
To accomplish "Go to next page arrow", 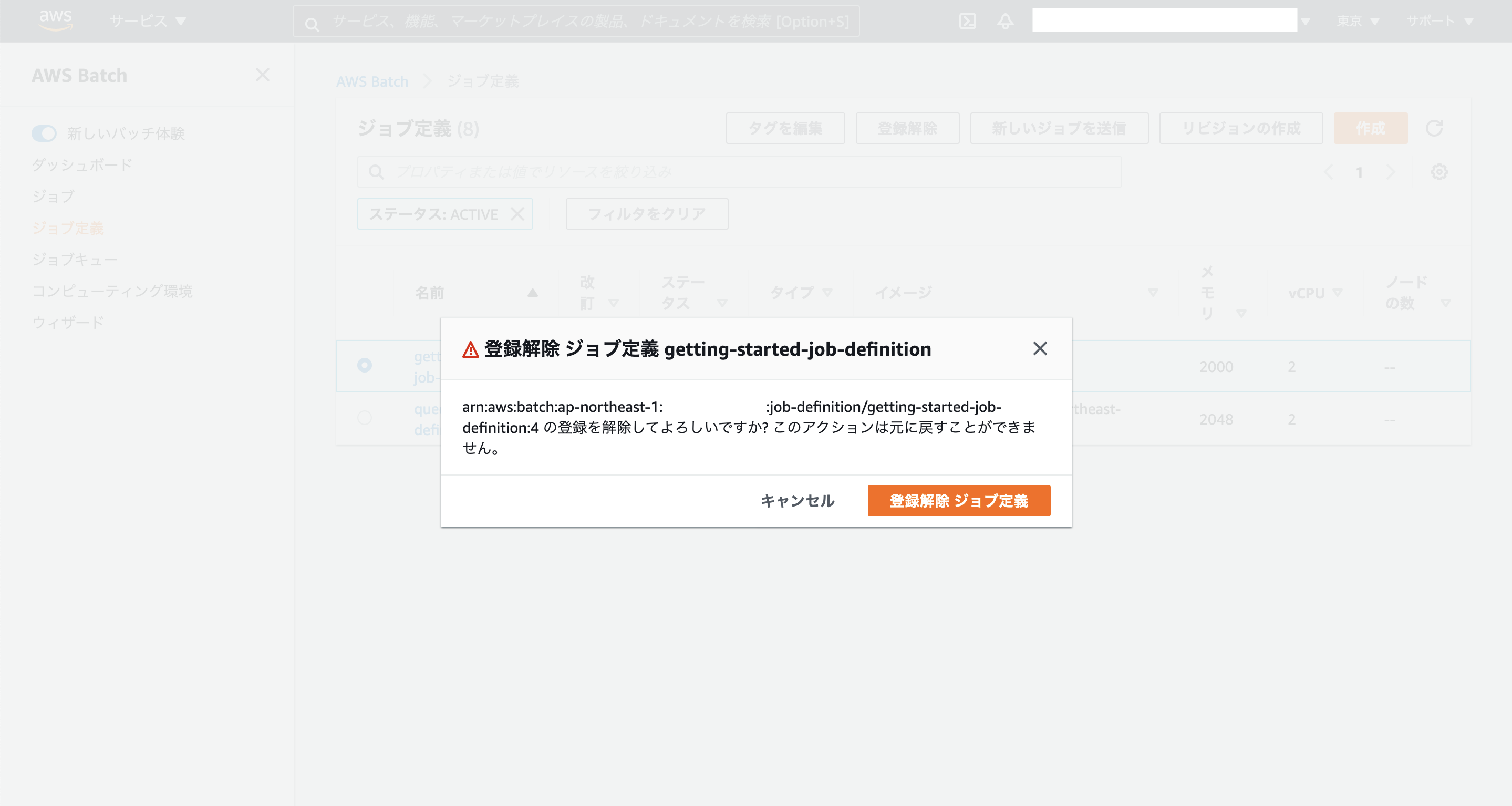I will pyautogui.click(x=1390, y=172).
